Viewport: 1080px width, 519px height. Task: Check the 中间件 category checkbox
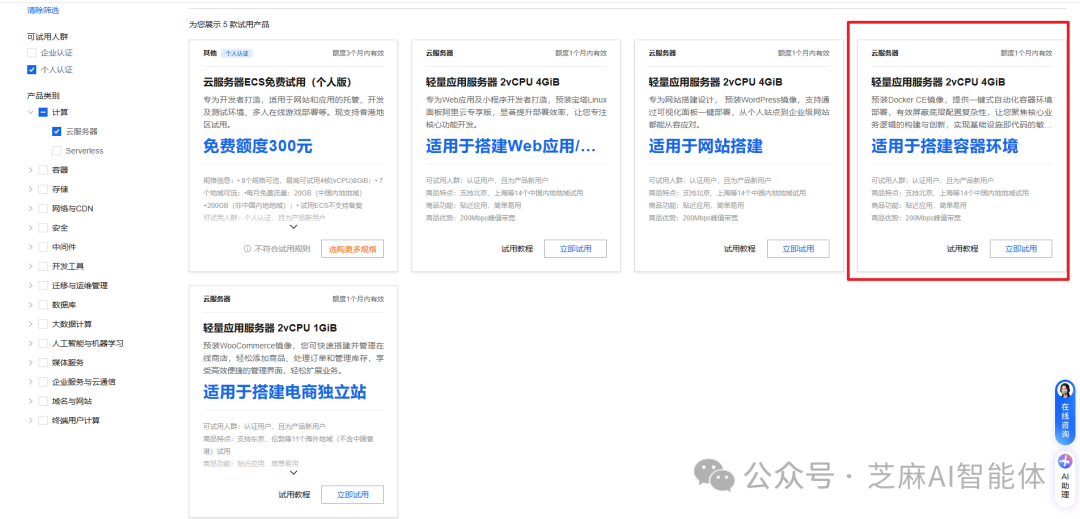(x=43, y=246)
